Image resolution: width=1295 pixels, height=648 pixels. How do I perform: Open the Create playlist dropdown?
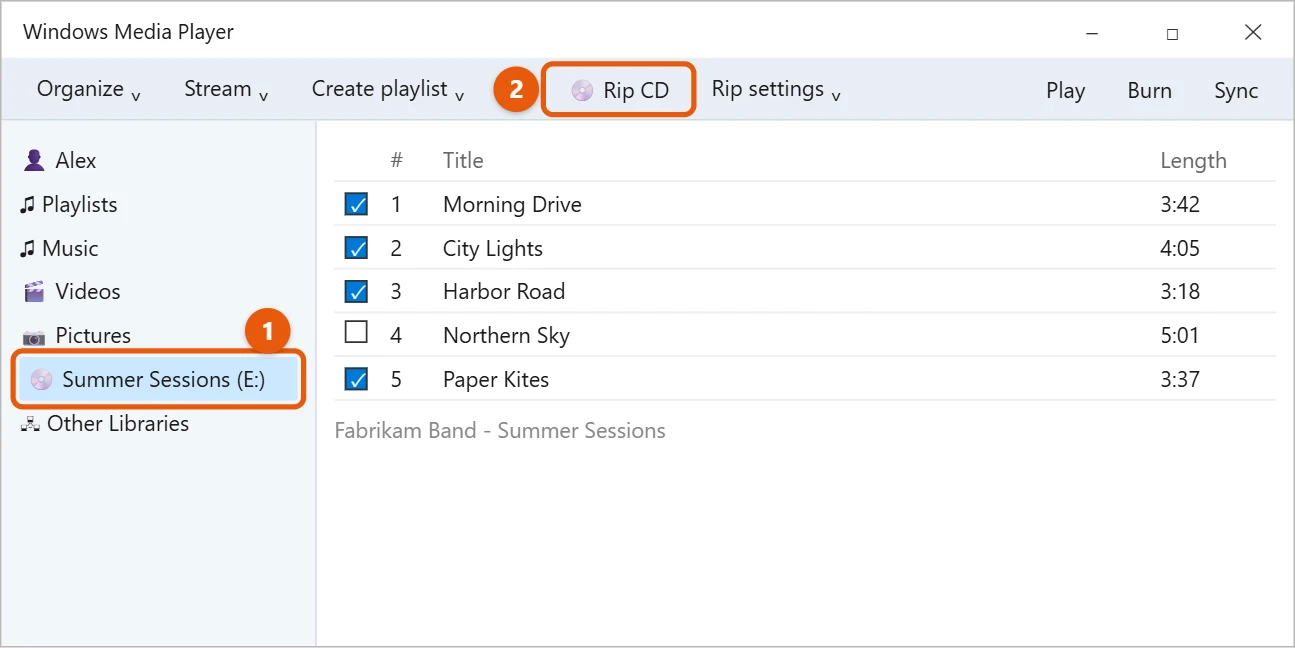coord(389,89)
